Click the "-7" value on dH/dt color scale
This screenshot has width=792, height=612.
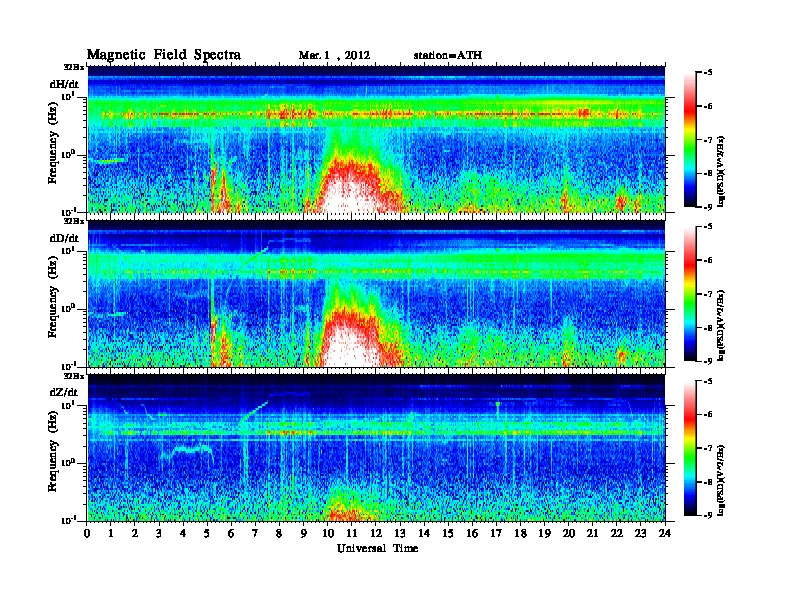708,139
